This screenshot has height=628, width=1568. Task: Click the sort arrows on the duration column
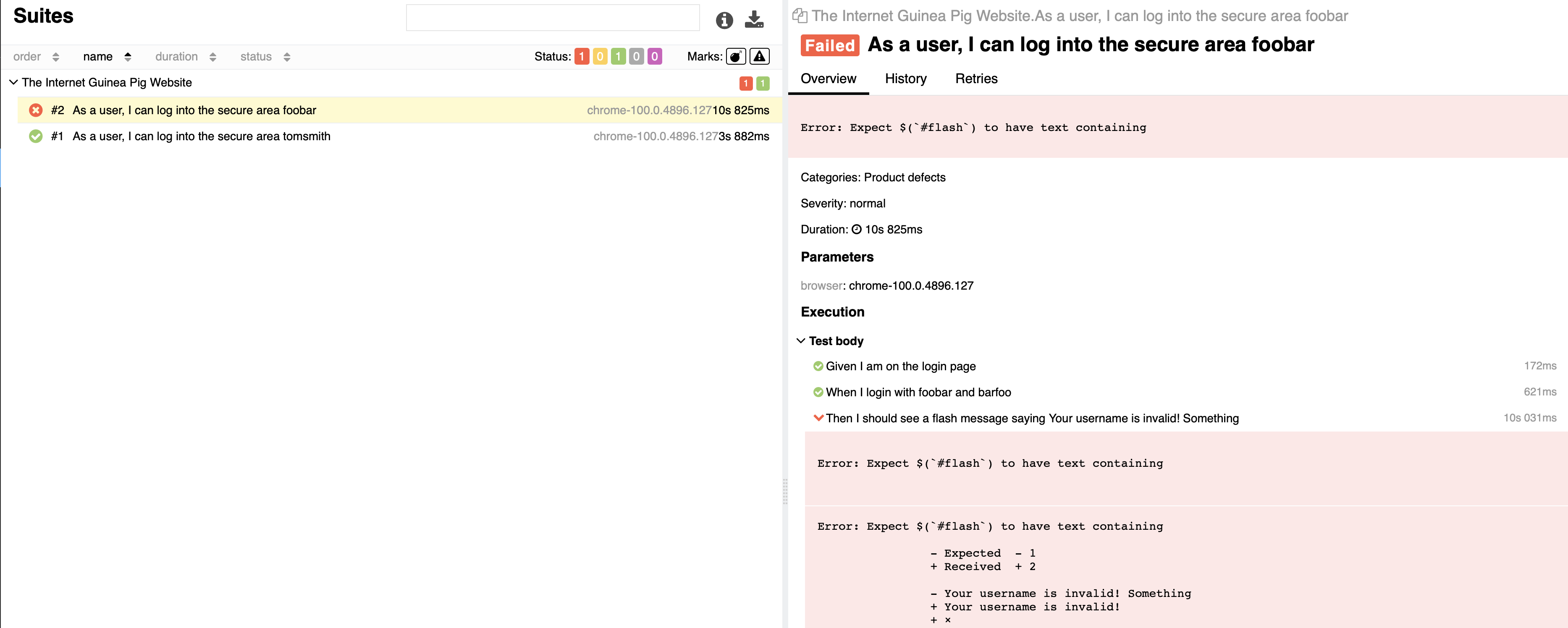(212, 56)
